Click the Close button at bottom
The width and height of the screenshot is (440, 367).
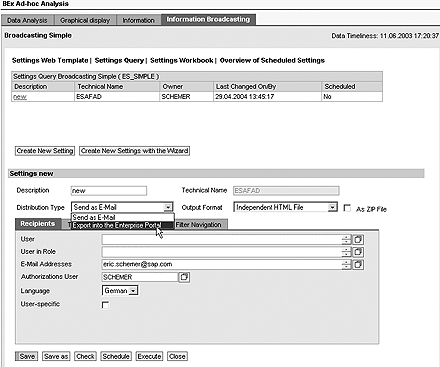[177, 356]
